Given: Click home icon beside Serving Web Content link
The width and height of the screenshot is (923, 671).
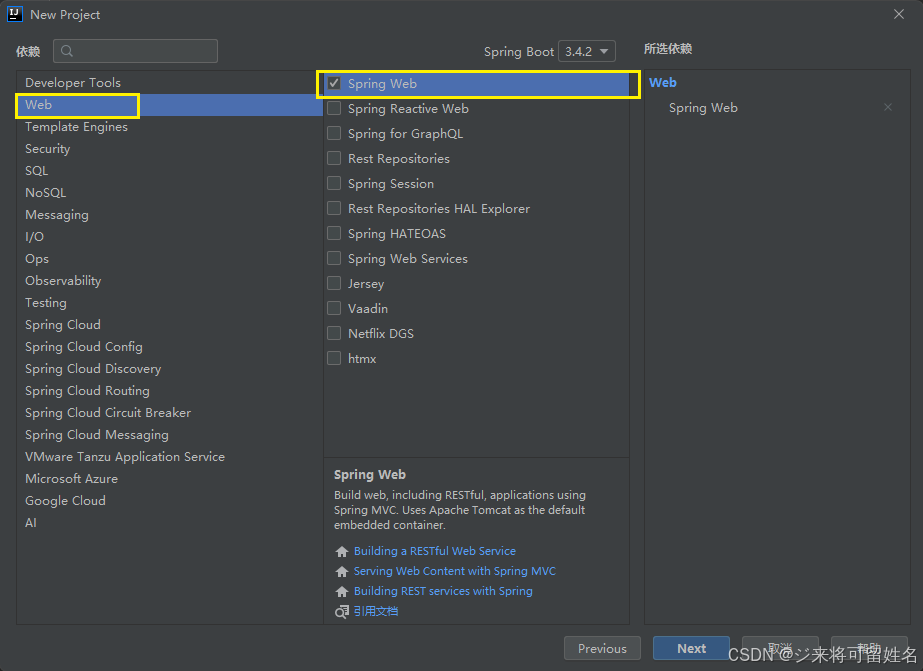Looking at the screenshot, I should pyautogui.click(x=341, y=572).
